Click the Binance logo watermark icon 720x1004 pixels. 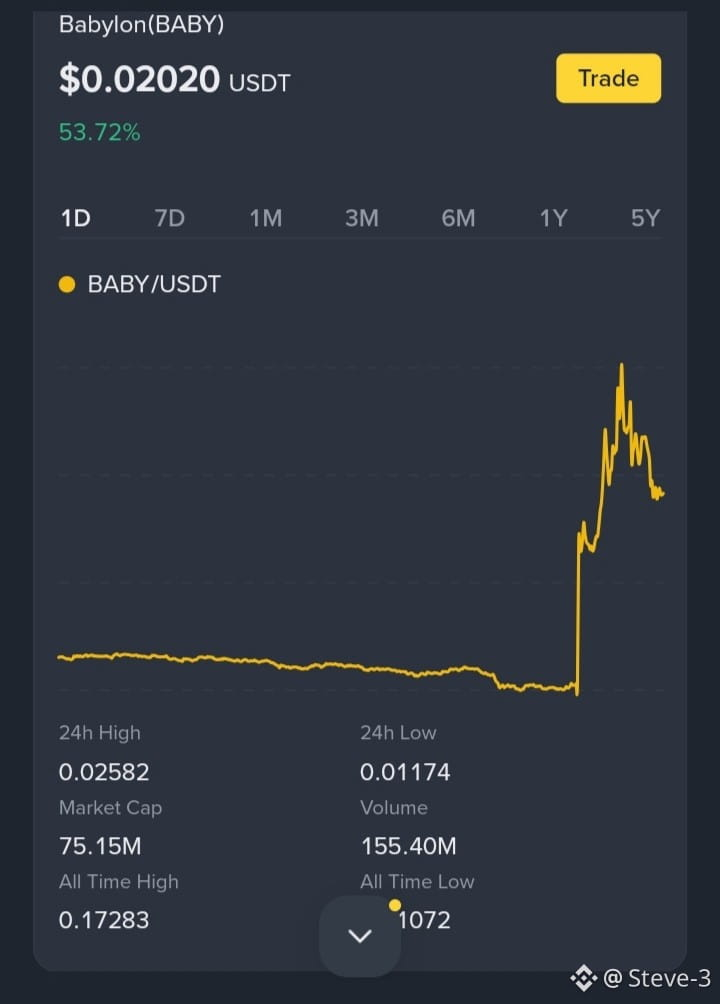click(583, 978)
